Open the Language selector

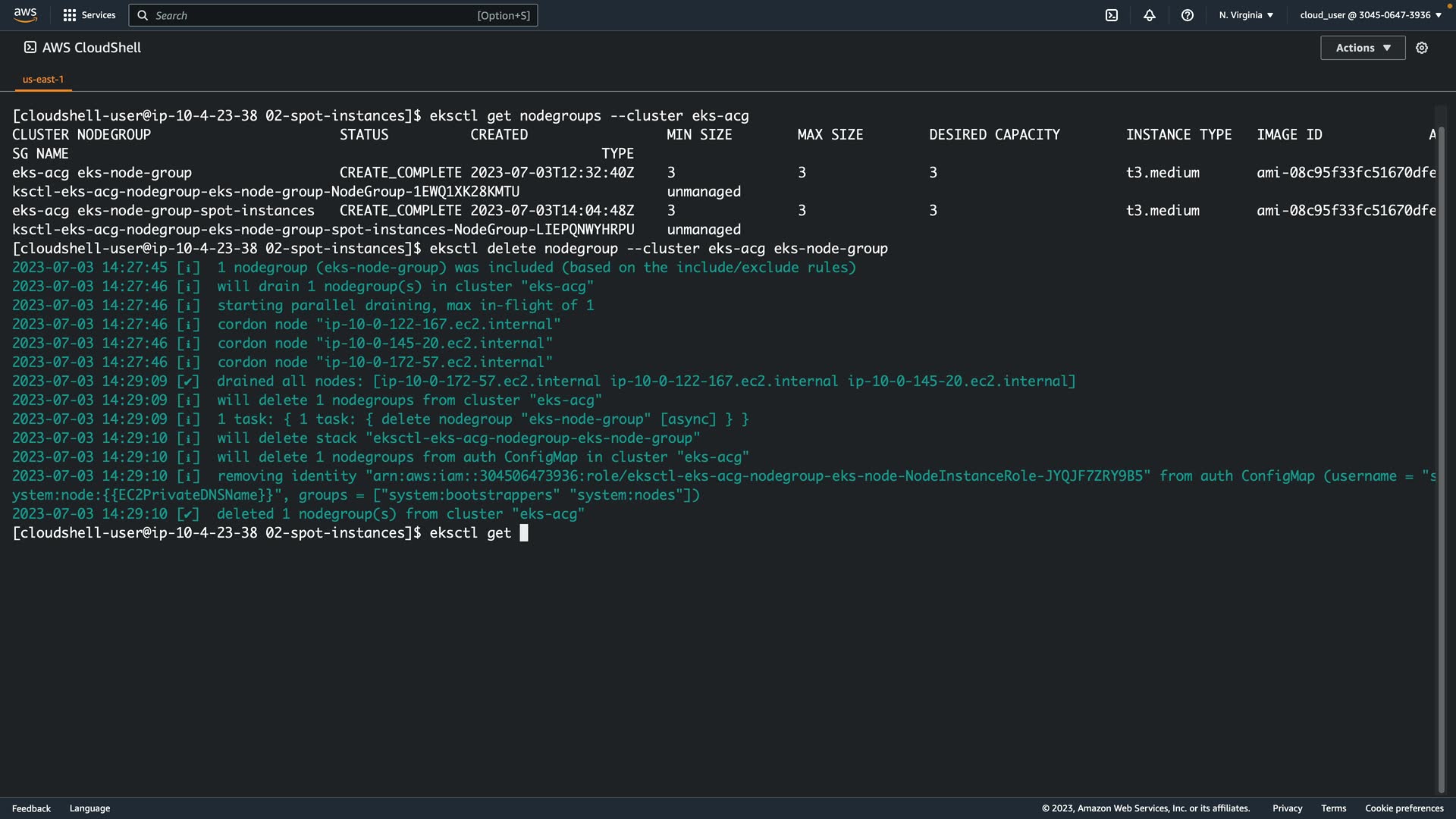click(89, 808)
